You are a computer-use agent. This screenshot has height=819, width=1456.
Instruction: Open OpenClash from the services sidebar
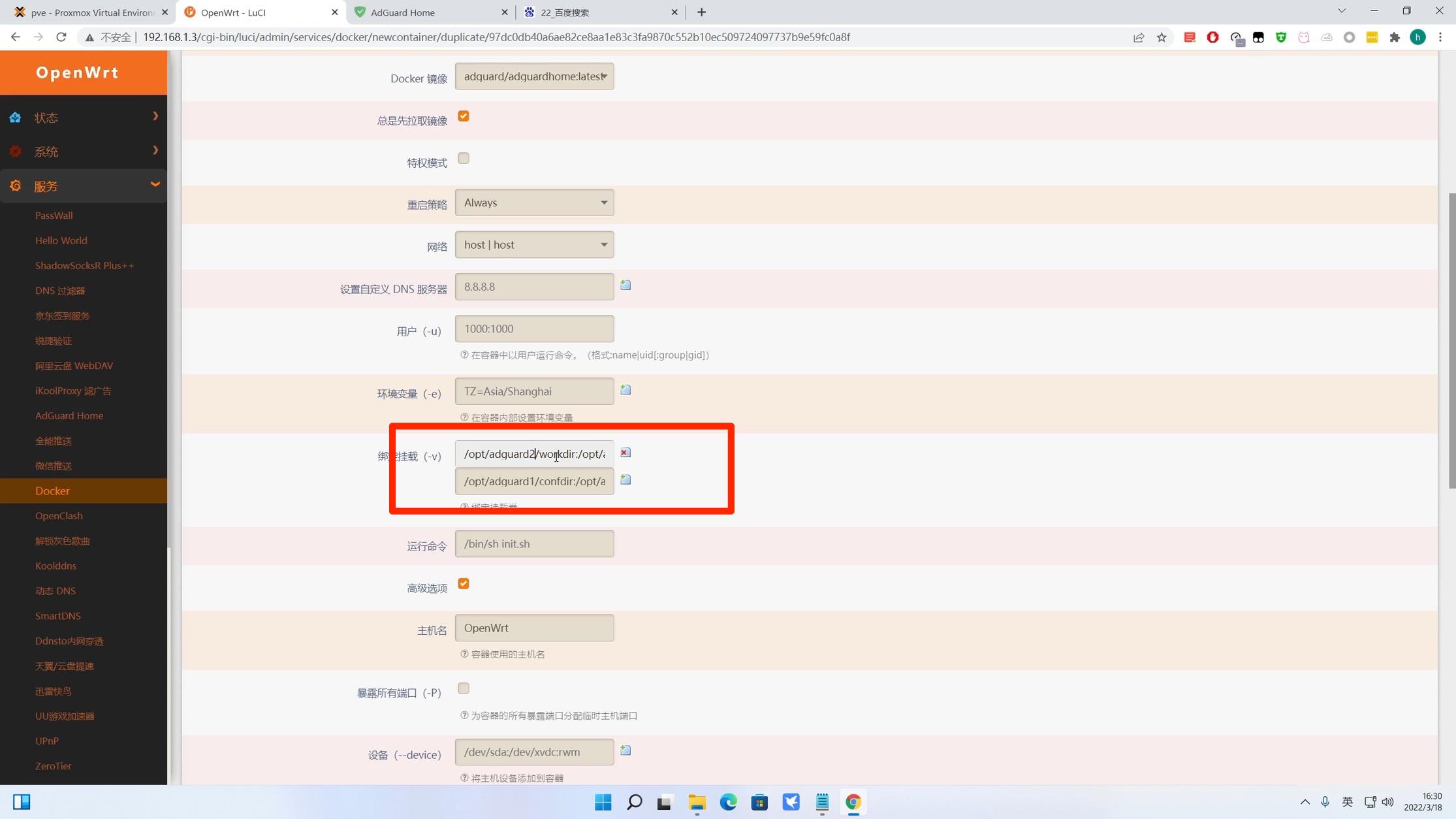(59, 515)
